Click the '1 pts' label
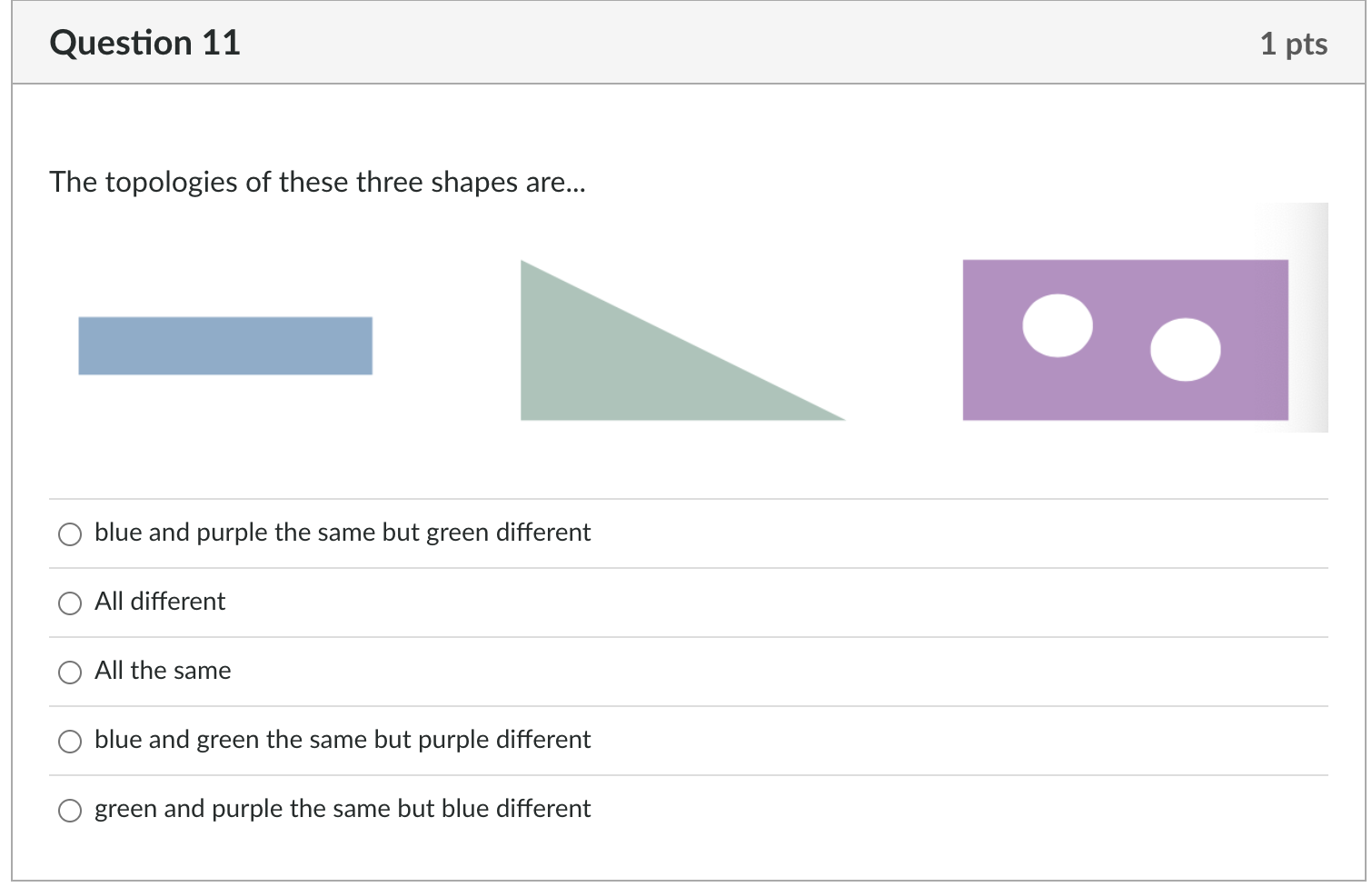Screen dimensions: 1372x887 tap(1294, 43)
